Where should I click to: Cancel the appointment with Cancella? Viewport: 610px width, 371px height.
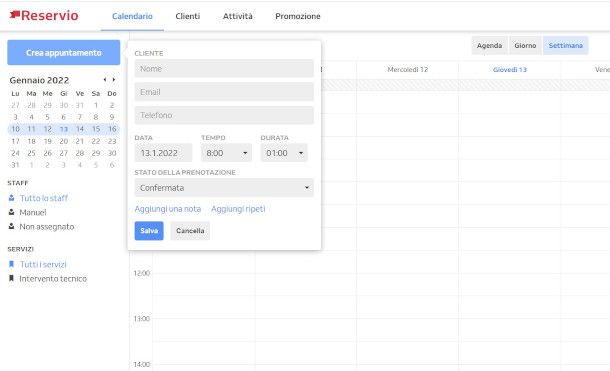coord(190,231)
